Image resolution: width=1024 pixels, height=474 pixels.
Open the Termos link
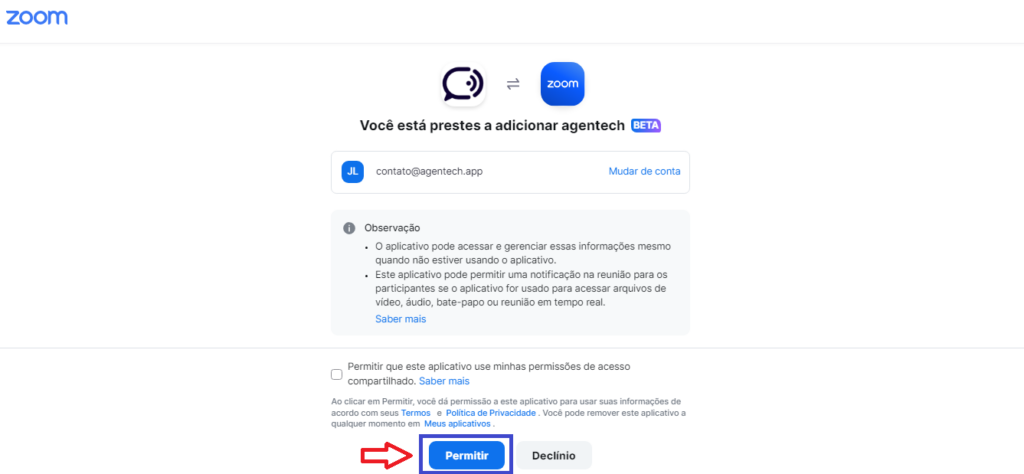415,413
